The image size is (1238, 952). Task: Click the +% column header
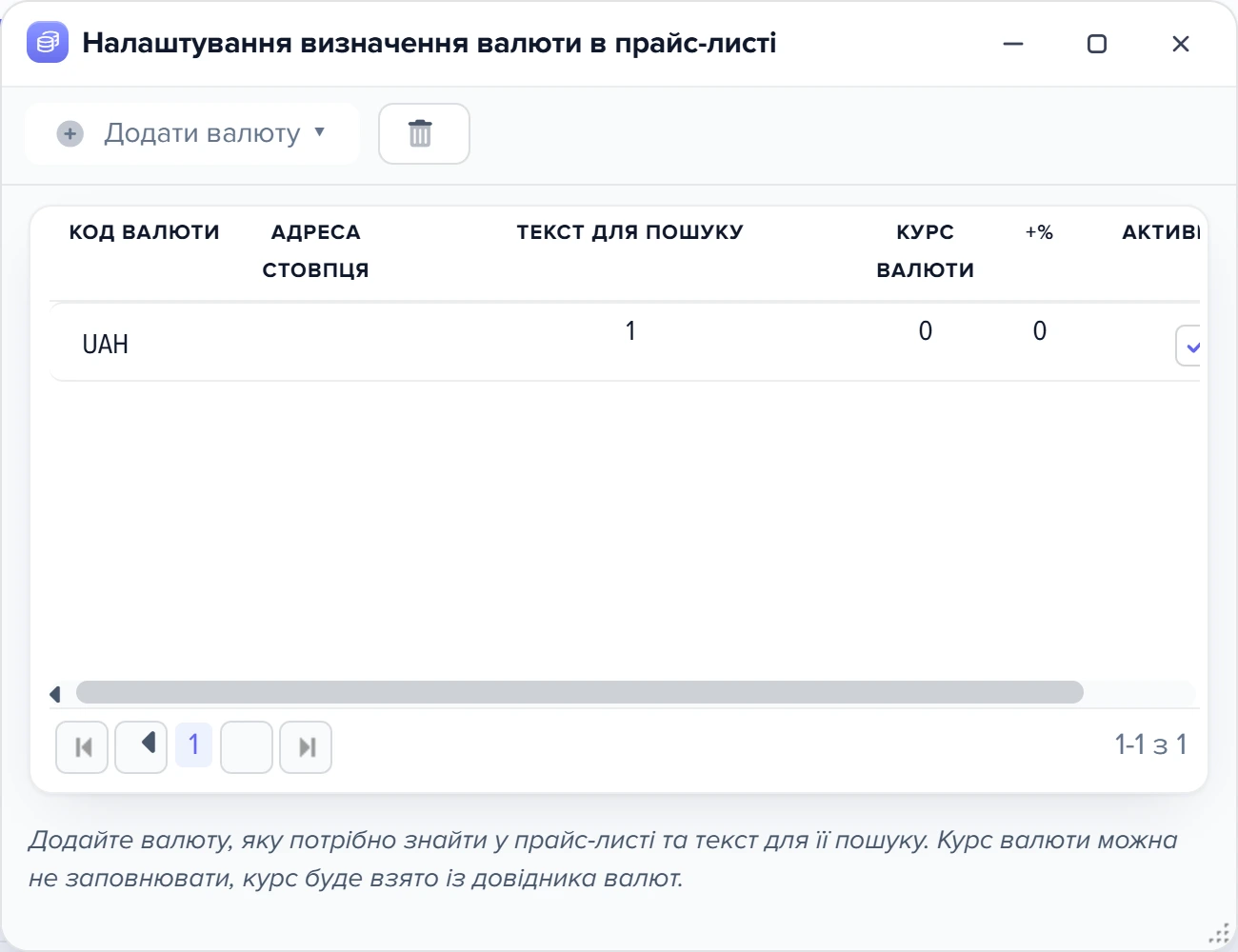(1039, 232)
